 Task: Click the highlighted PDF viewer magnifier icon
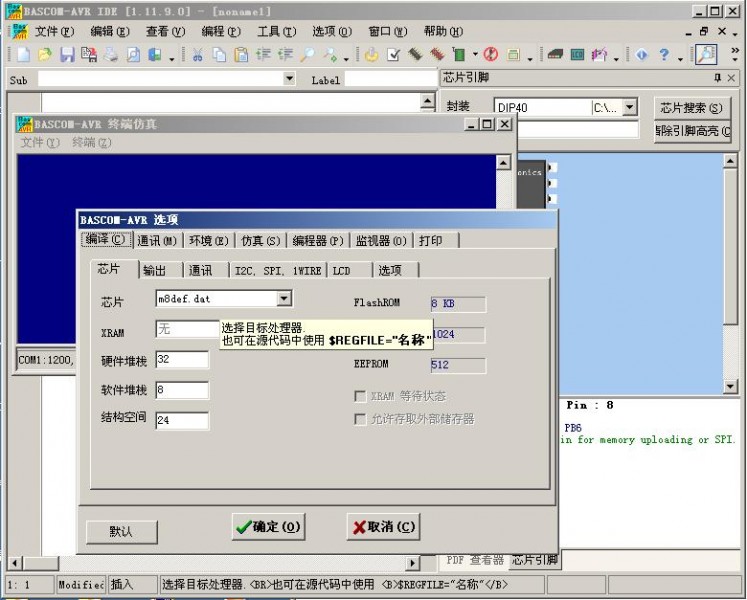(706, 54)
